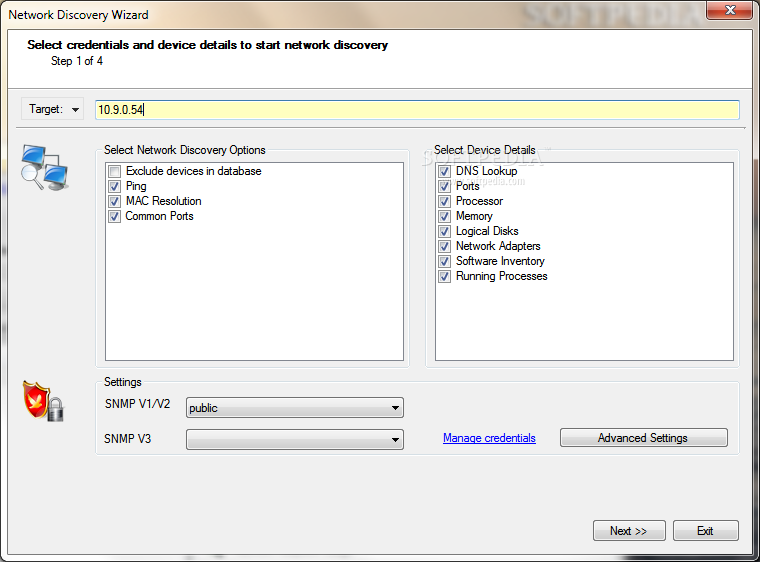Click the 'Step 1 of 4' text
Viewport: 760px width, 562px height.
point(77,61)
